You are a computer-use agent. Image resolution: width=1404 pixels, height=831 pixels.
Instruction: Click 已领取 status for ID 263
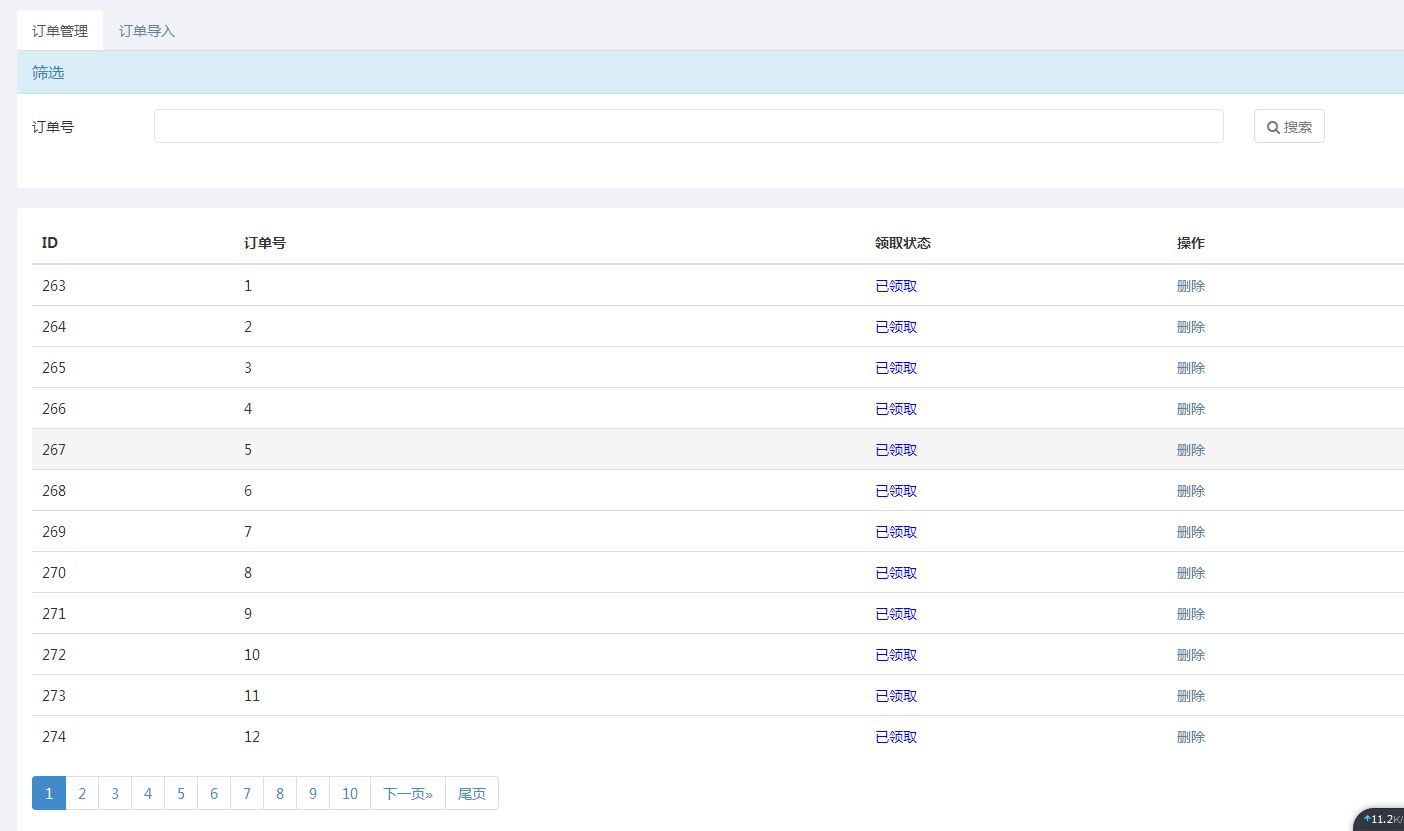tap(896, 286)
